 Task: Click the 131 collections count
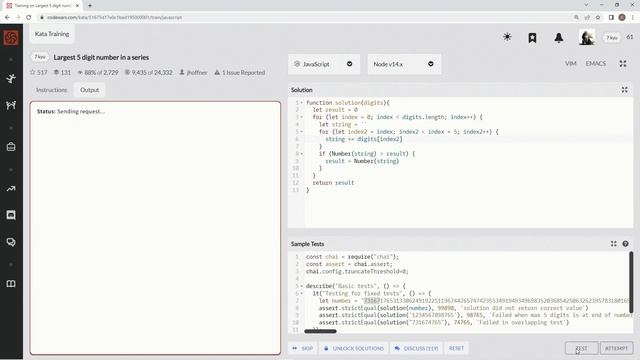pos(62,72)
